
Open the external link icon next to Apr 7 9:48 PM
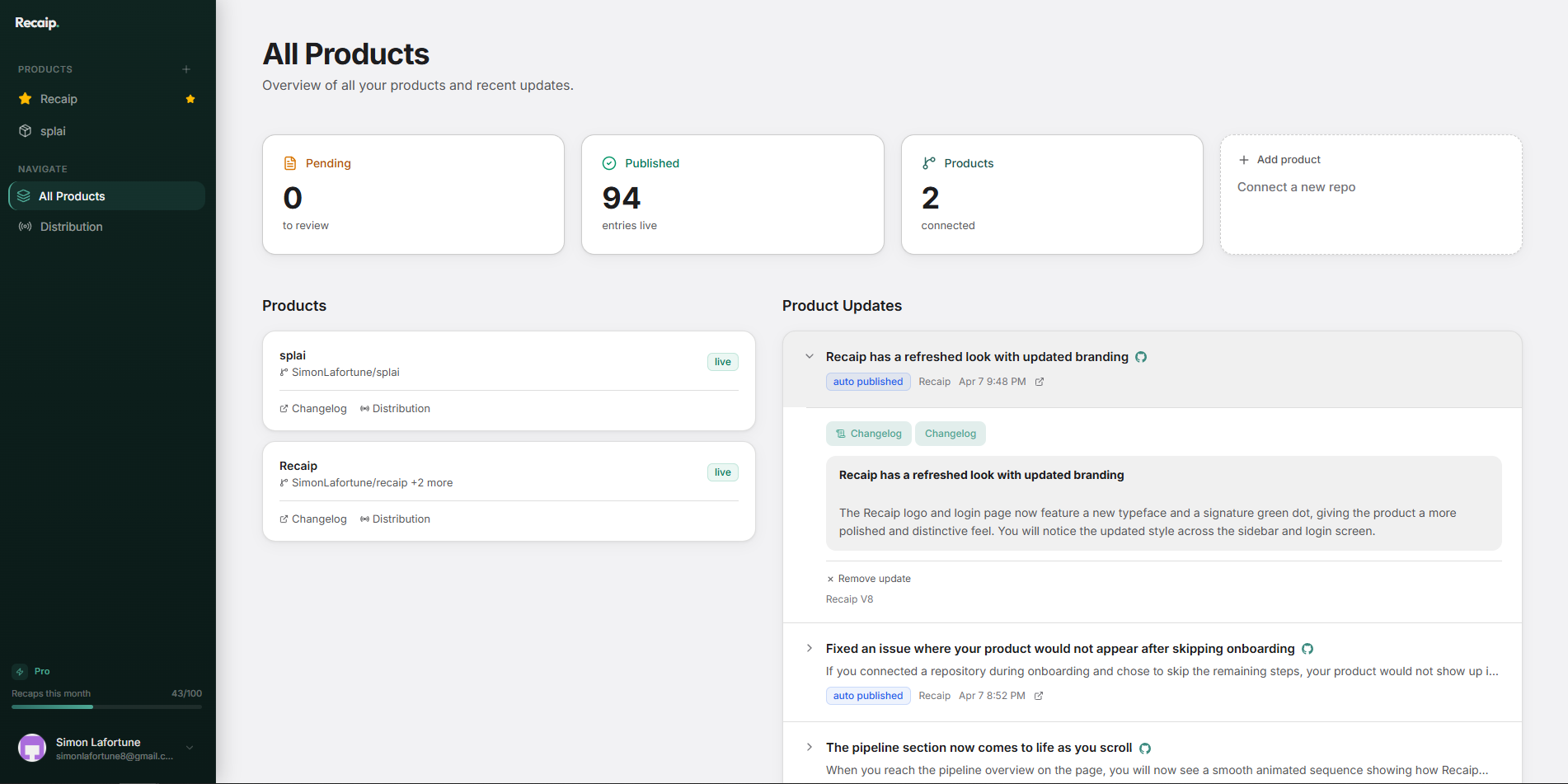pyautogui.click(x=1040, y=381)
